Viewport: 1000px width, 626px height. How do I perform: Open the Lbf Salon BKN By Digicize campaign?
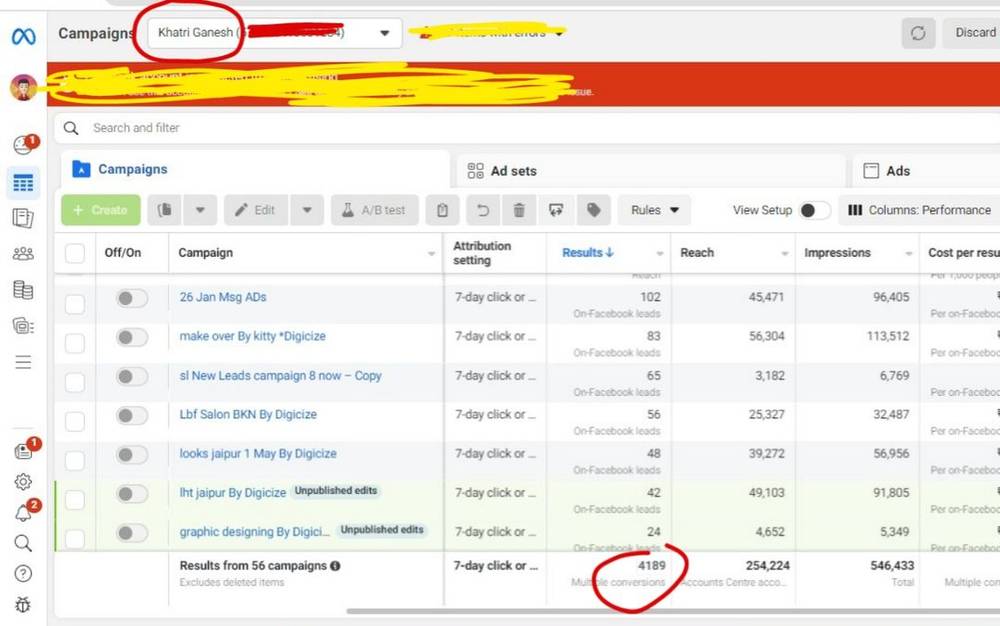248,414
